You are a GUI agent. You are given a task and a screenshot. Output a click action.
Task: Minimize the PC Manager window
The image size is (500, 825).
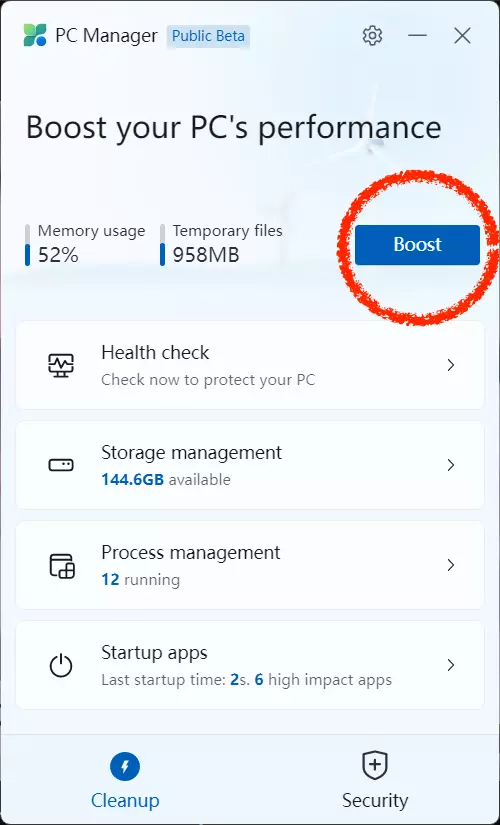(417, 36)
